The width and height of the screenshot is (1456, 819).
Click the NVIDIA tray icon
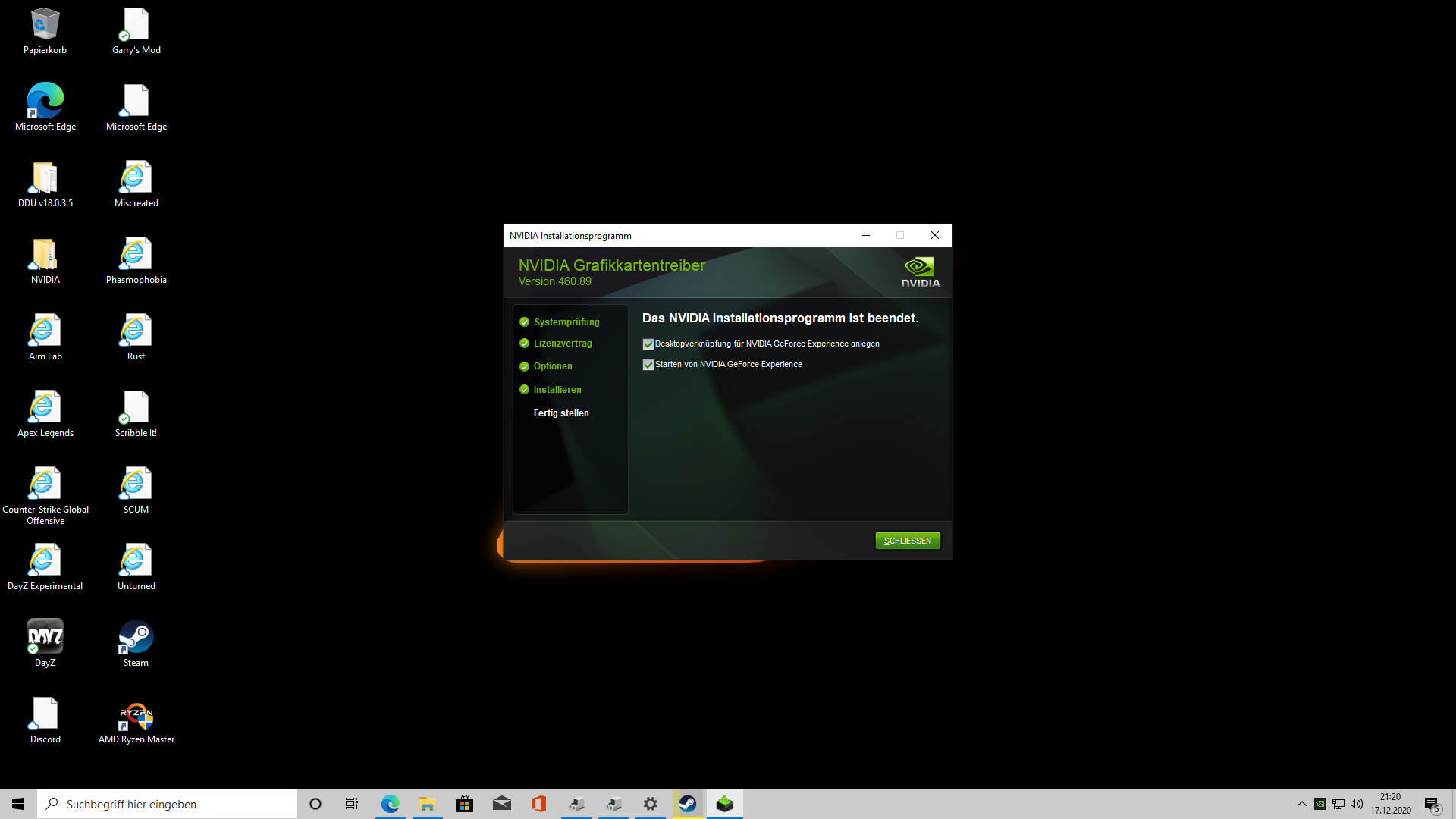click(x=1320, y=804)
